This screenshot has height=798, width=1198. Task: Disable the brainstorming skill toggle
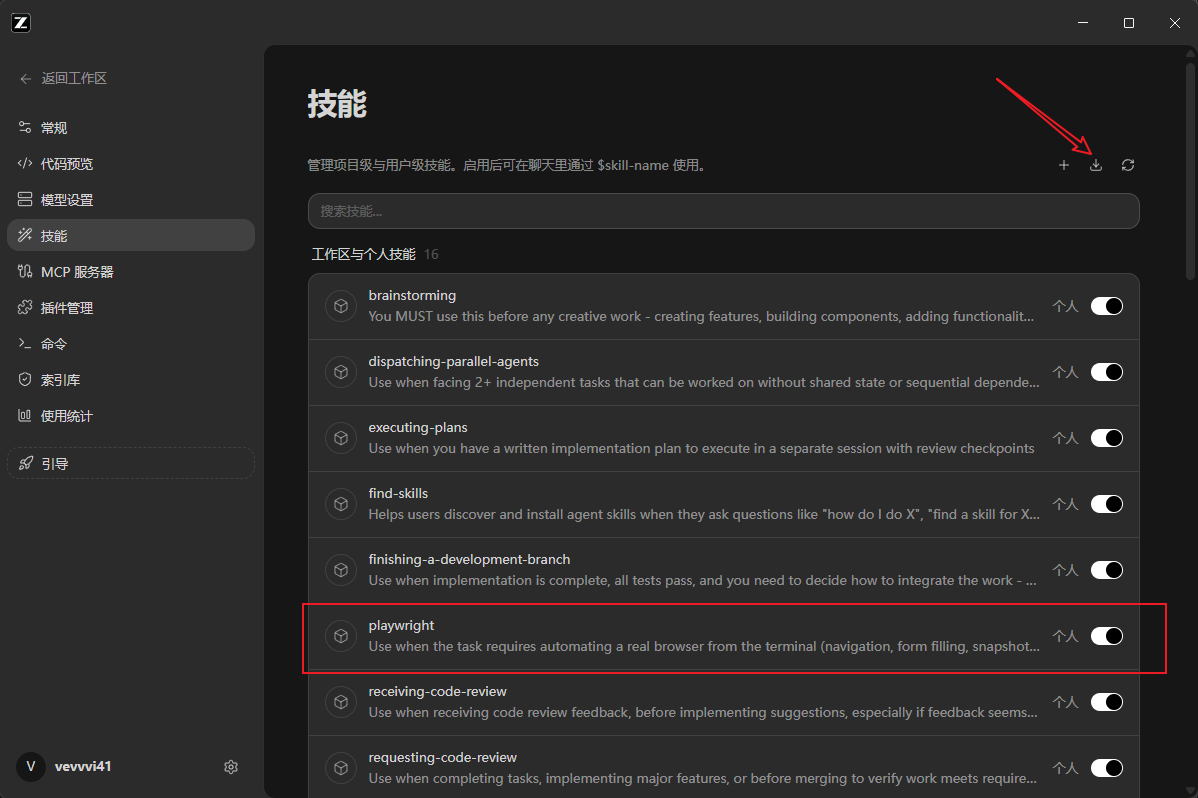[x=1106, y=306]
